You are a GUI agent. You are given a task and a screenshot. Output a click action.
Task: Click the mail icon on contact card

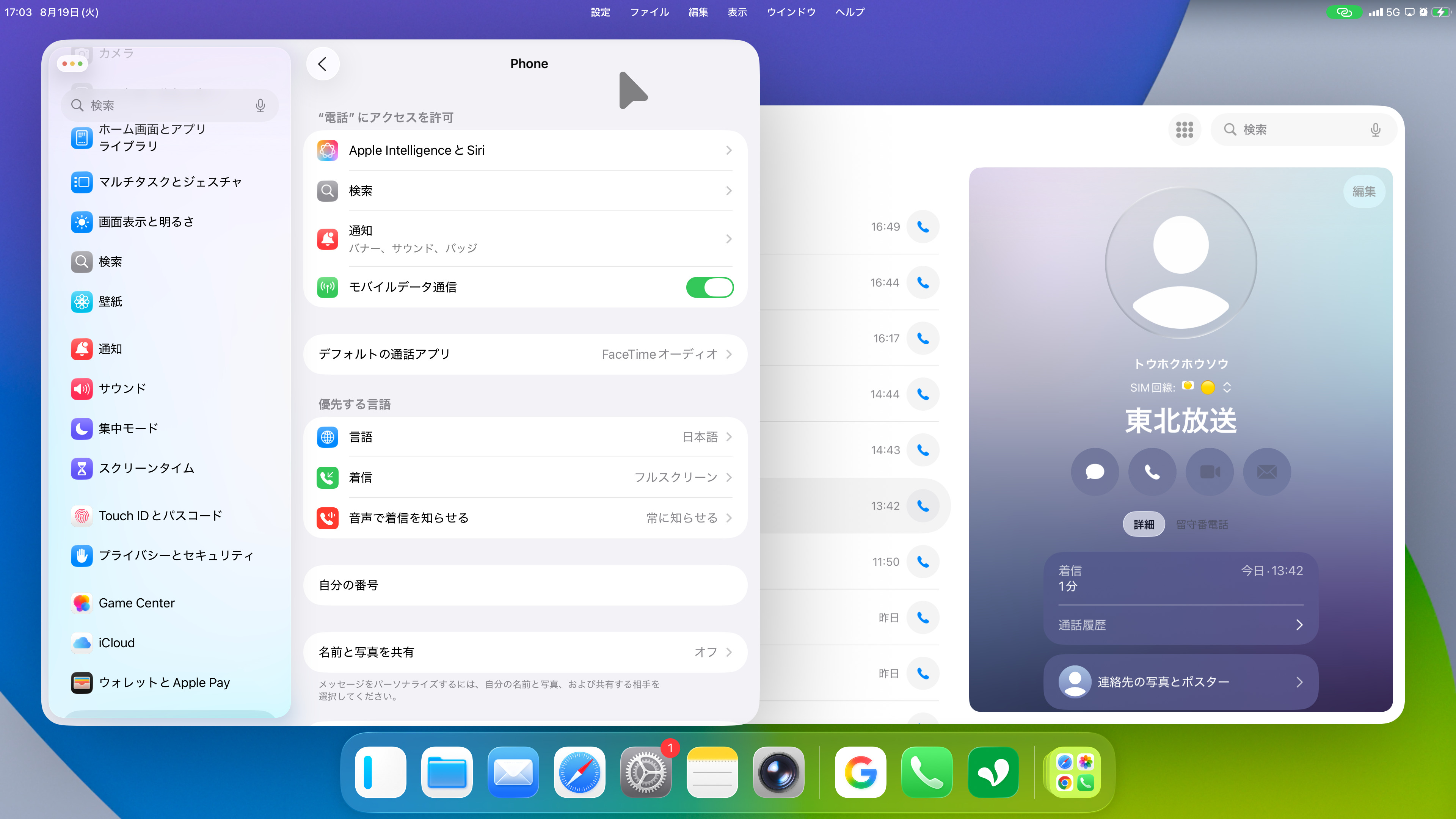click(x=1267, y=471)
